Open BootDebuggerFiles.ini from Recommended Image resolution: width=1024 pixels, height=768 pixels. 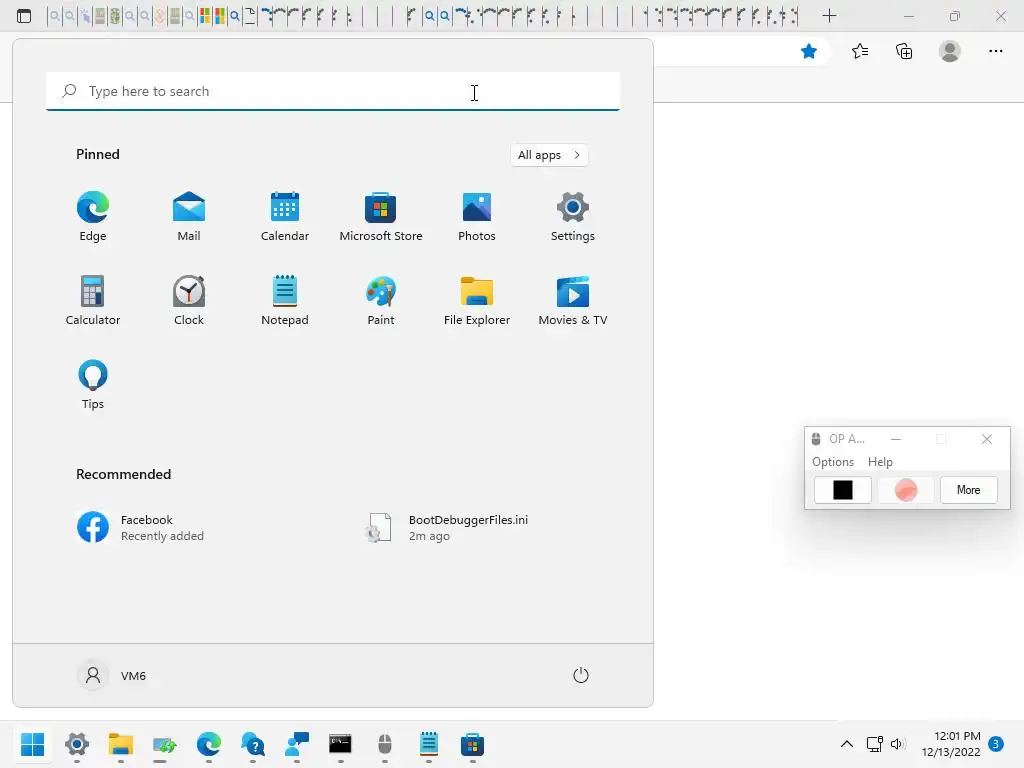click(x=448, y=528)
